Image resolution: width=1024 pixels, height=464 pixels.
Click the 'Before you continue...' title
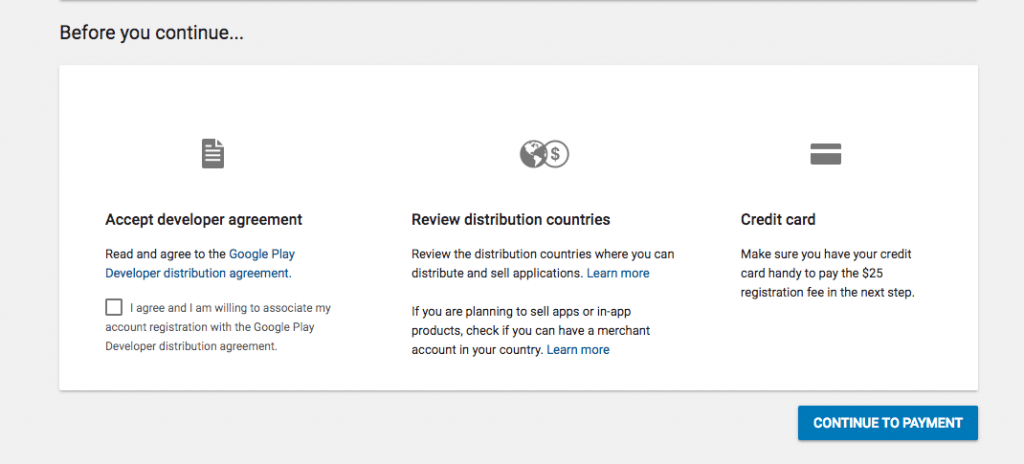click(152, 33)
